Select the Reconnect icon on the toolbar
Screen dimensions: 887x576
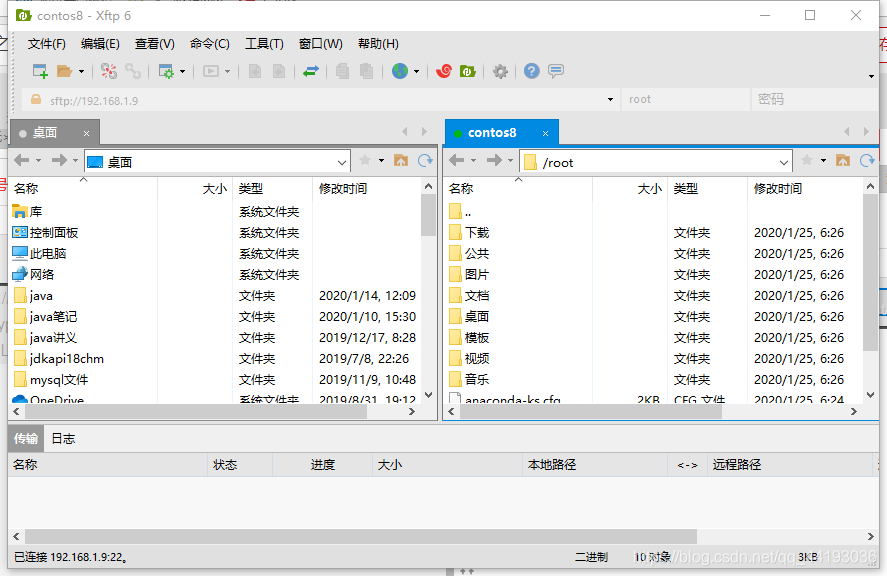tap(133, 71)
